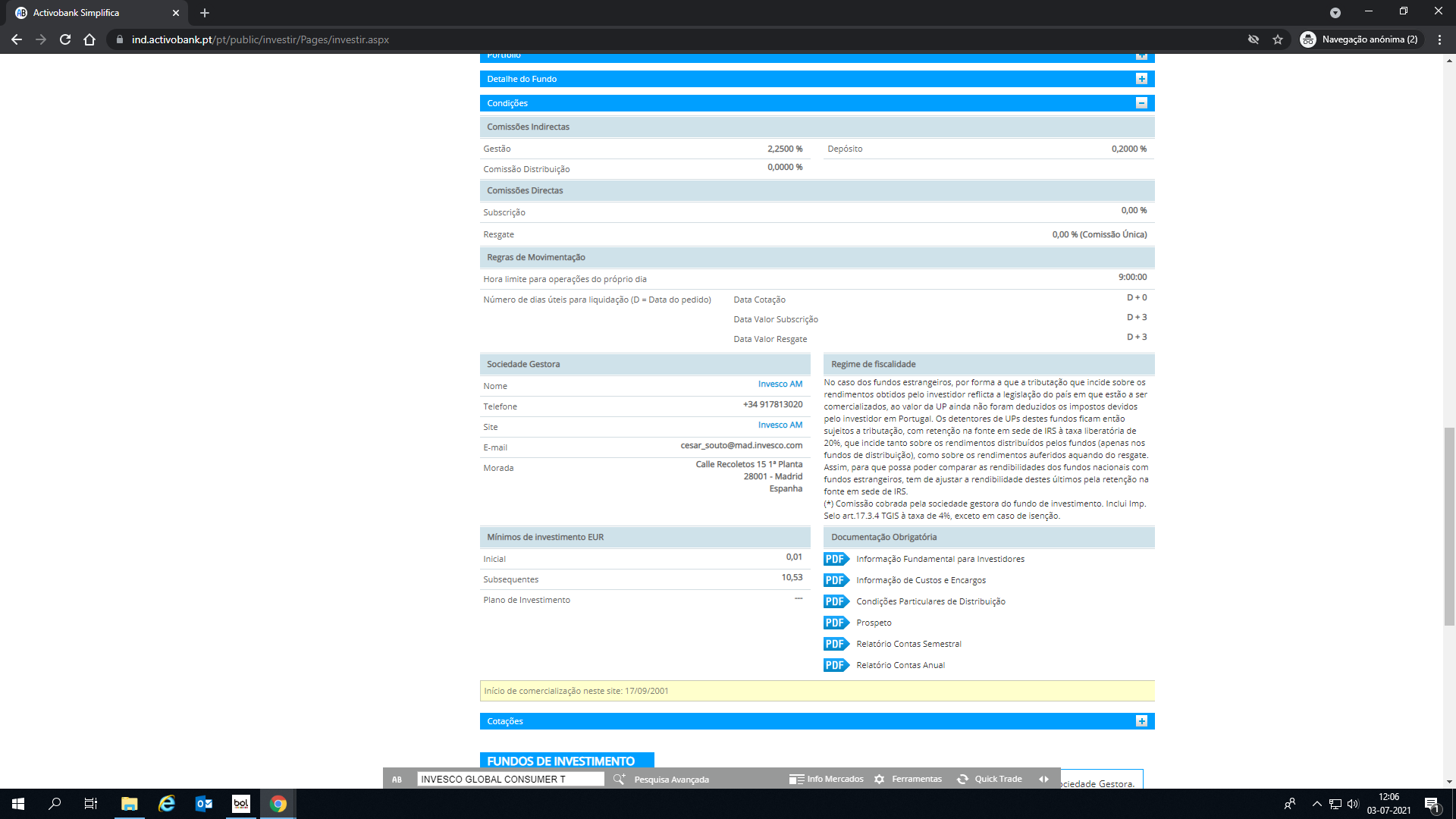Click the page vertical scrollbar thumb
This screenshot has height=819, width=1456.
pyautogui.click(x=1449, y=526)
